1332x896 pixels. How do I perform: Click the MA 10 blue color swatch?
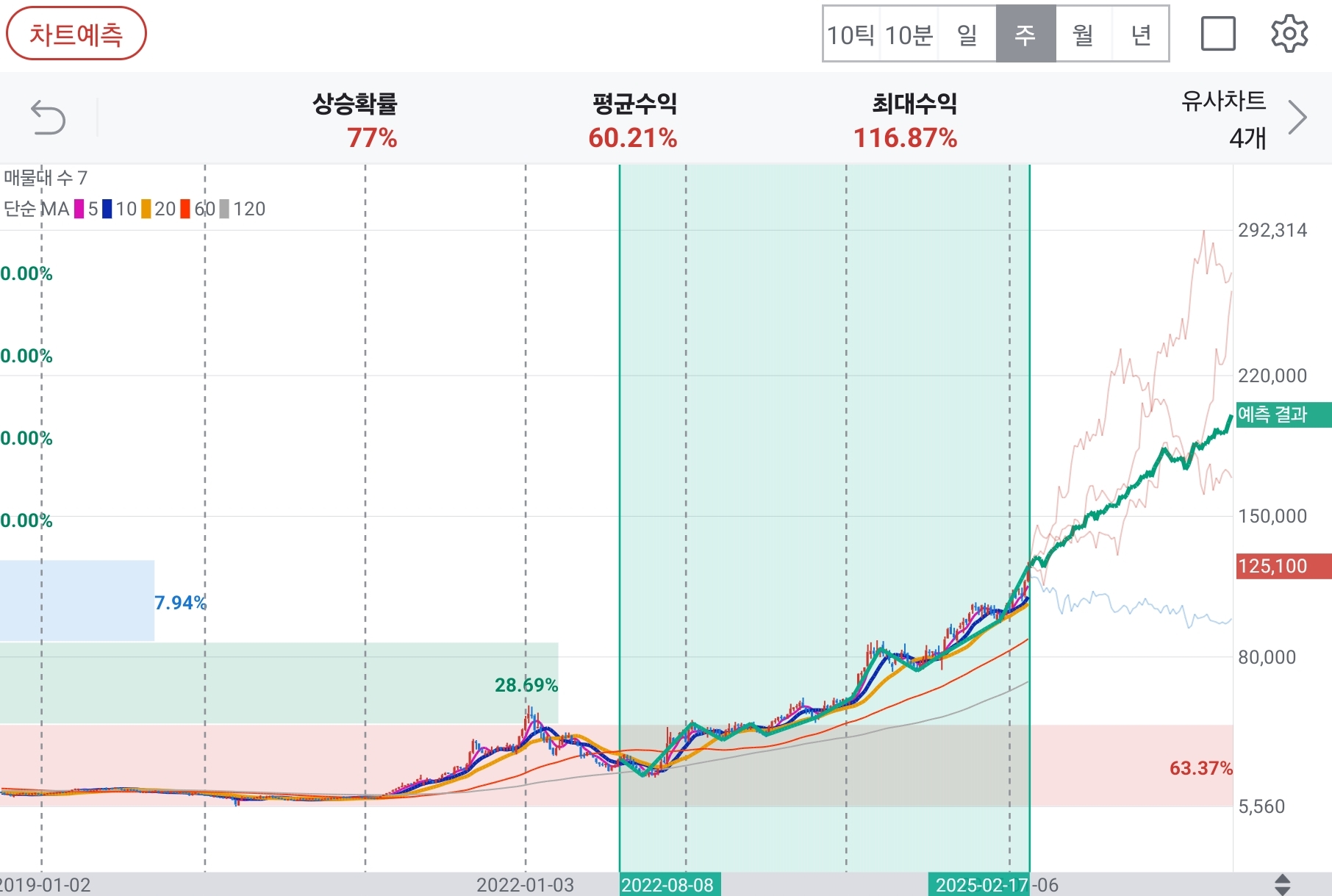pyautogui.click(x=107, y=209)
